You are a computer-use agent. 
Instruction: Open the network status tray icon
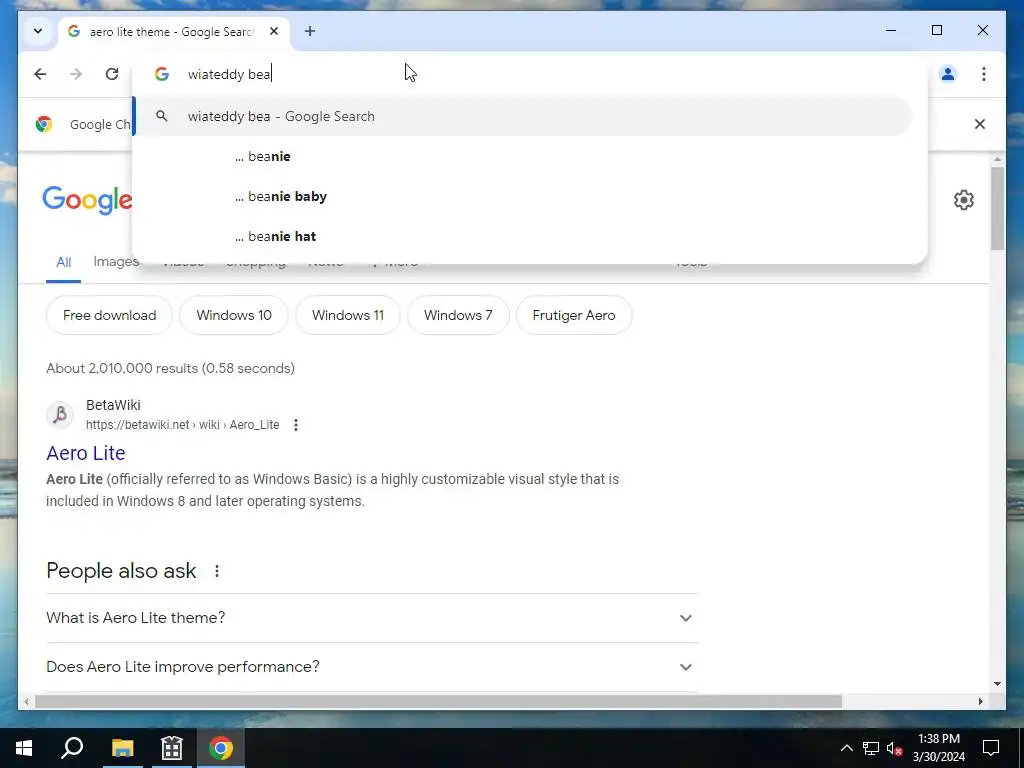click(871, 748)
